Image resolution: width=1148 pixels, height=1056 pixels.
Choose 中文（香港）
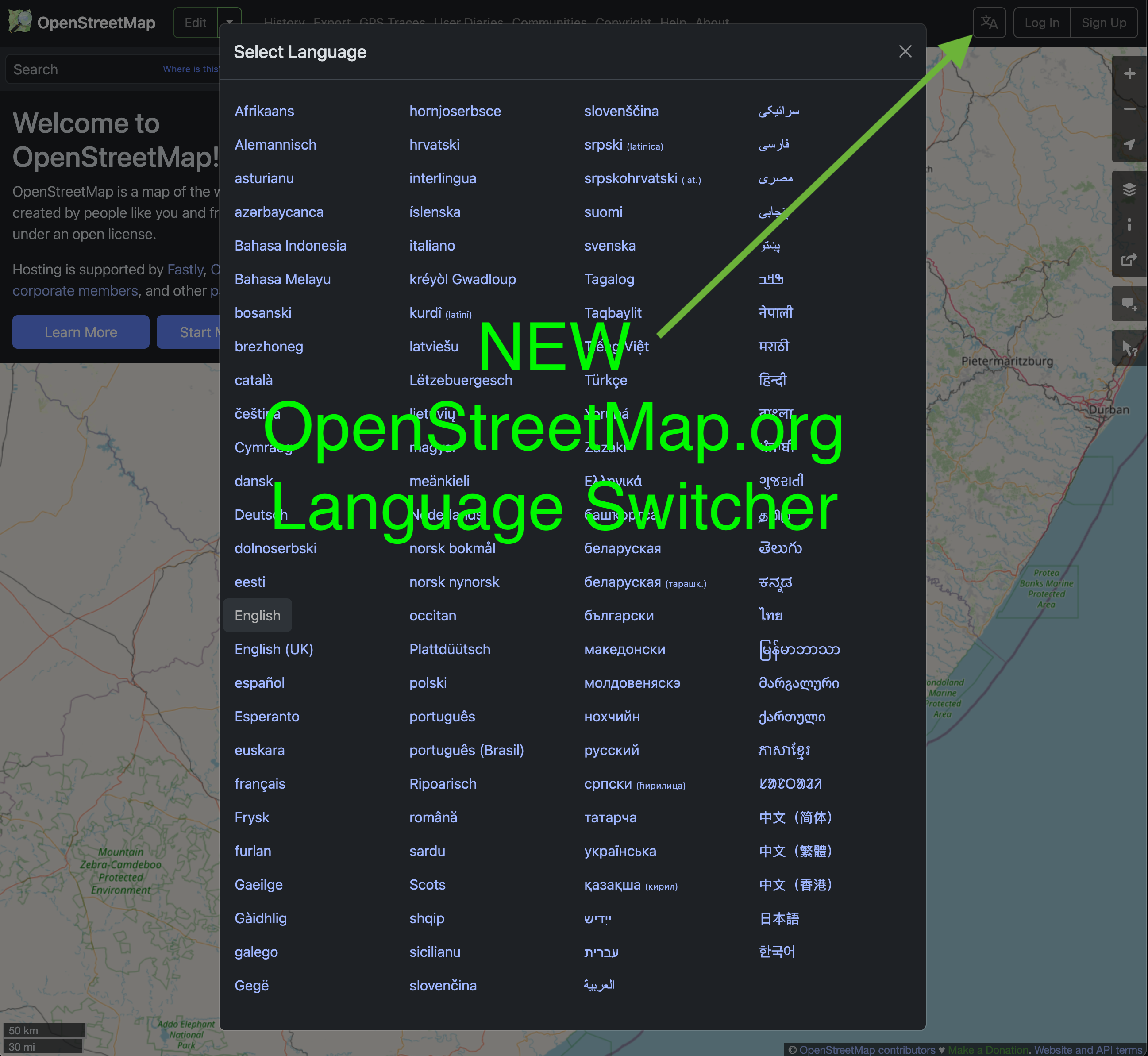(x=795, y=885)
